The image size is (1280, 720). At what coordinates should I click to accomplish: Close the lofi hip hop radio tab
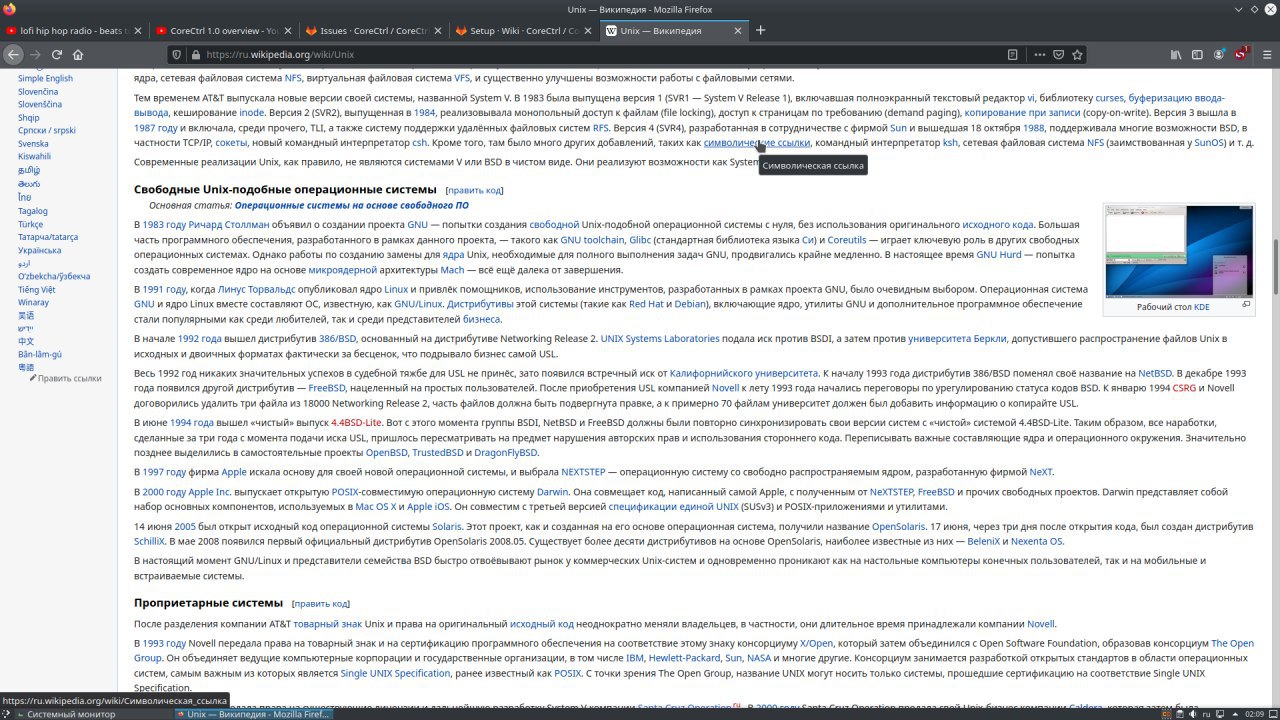pyautogui.click(x=137, y=31)
